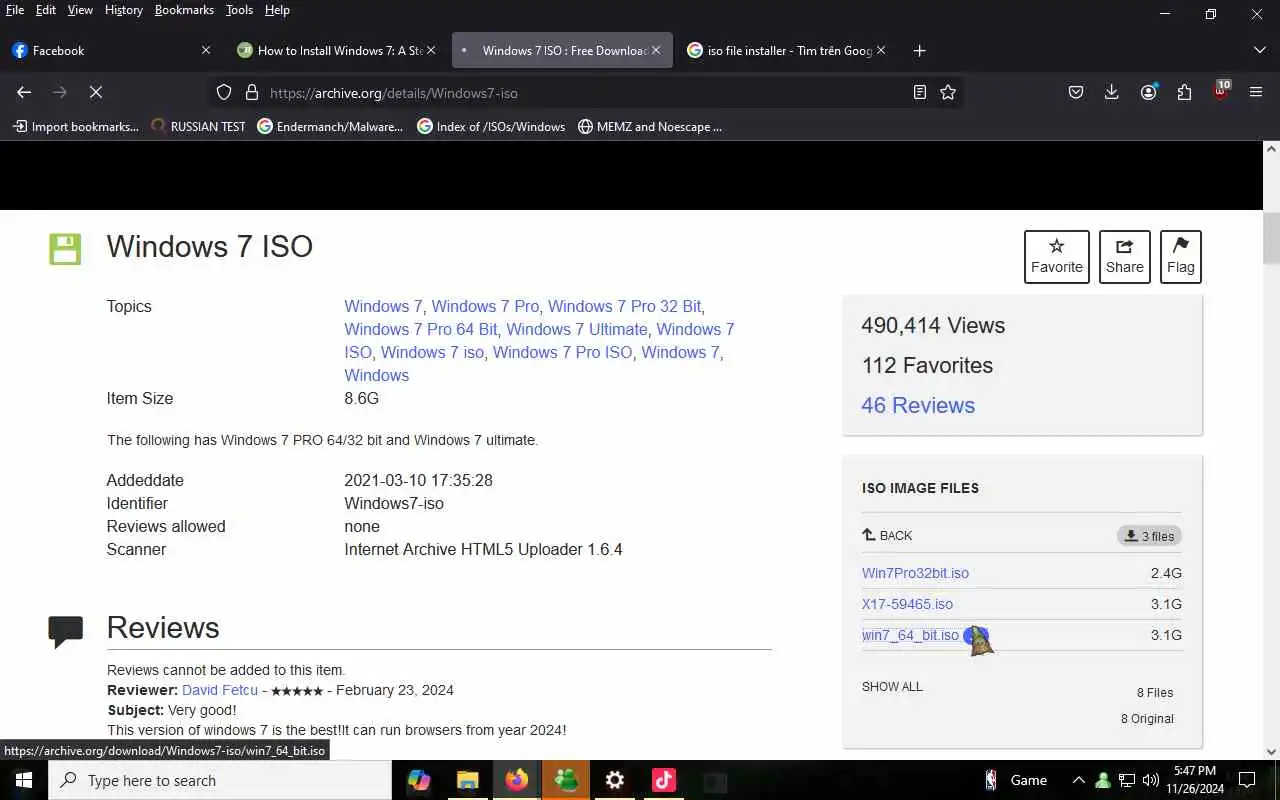Download win7_64_bit.iso
The image size is (1280, 800).
tap(910, 635)
